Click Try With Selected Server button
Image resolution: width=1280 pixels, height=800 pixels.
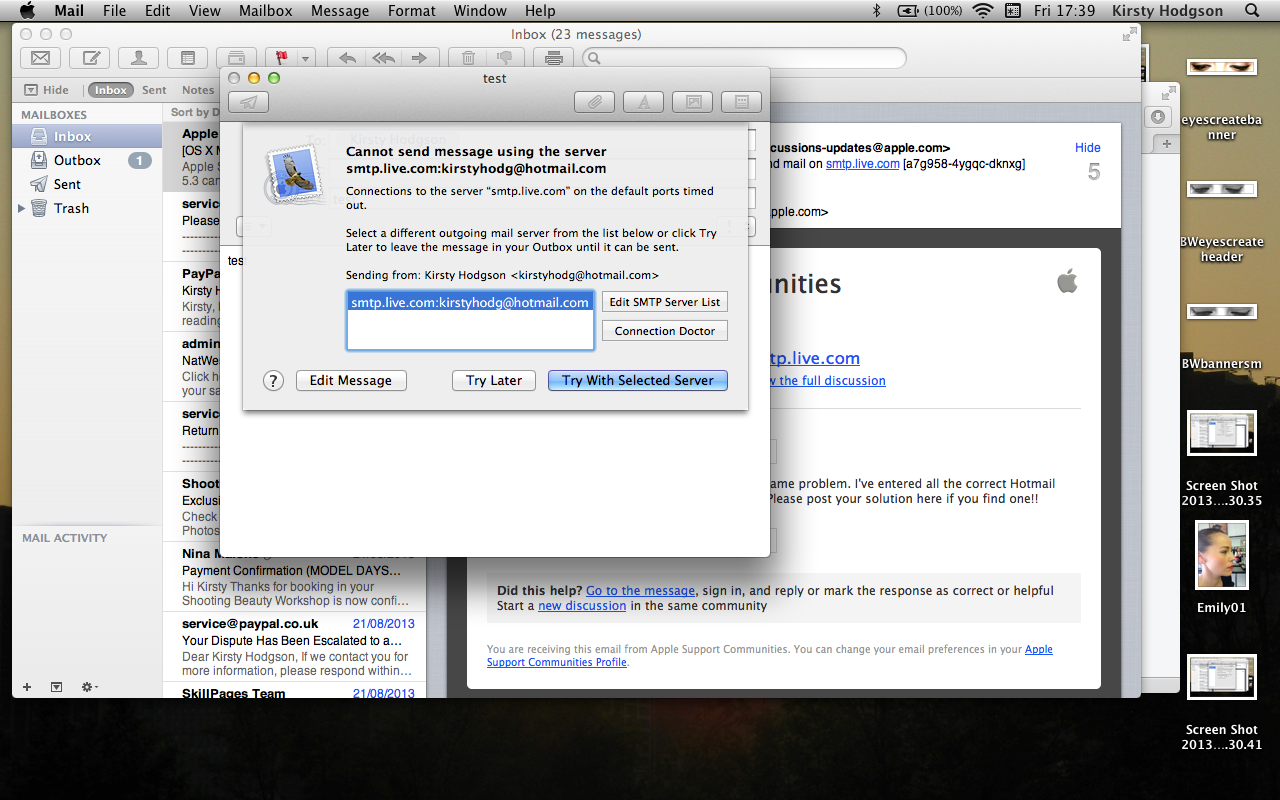tap(638, 380)
